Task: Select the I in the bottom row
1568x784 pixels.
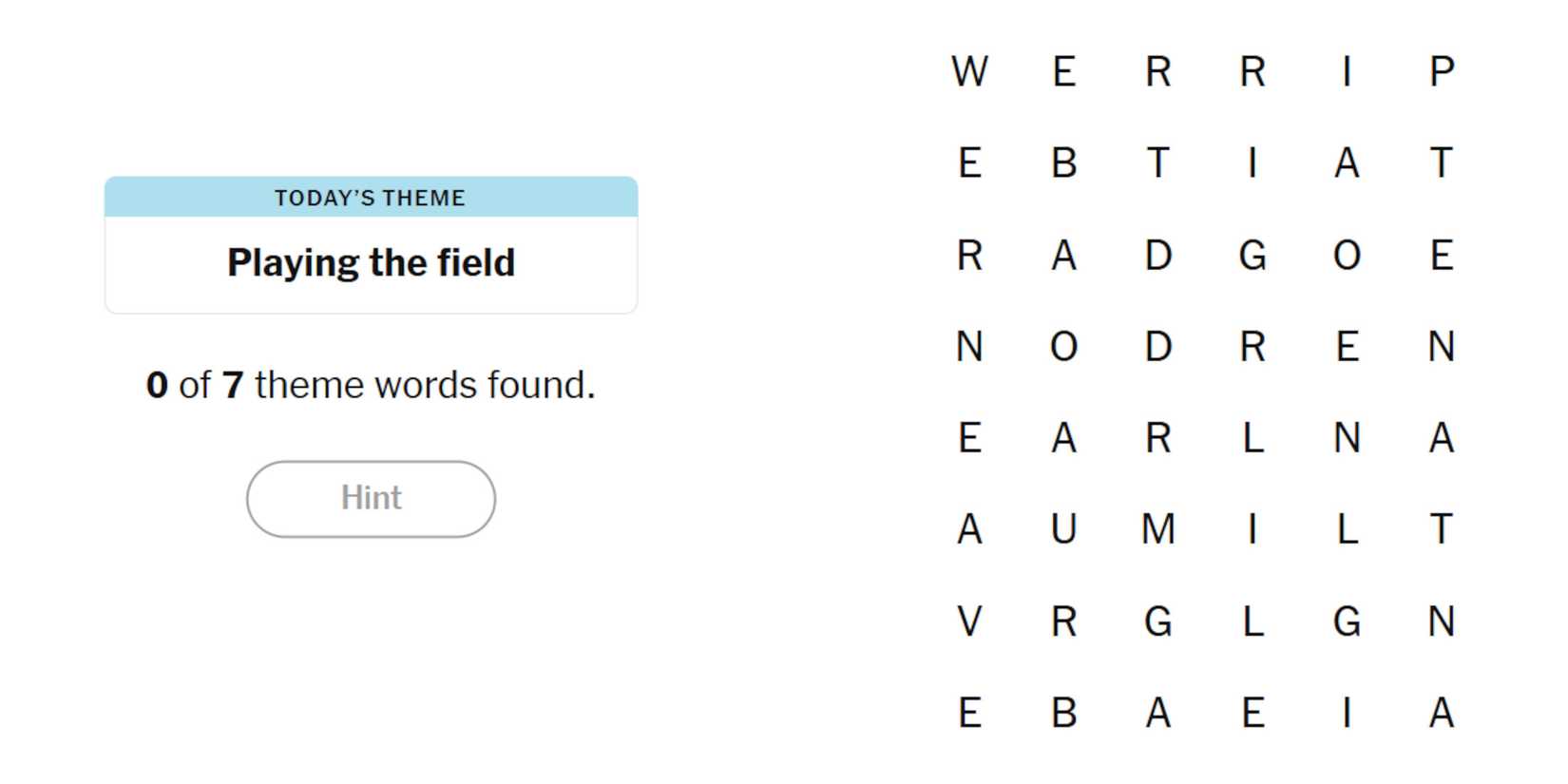Action: pyautogui.click(x=1347, y=714)
